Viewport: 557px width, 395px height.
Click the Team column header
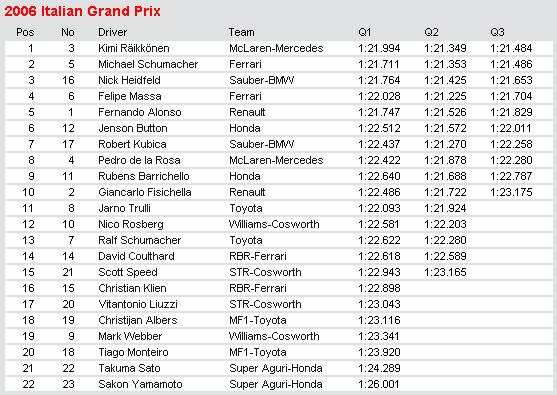pyautogui.click(x=242, y=32)
